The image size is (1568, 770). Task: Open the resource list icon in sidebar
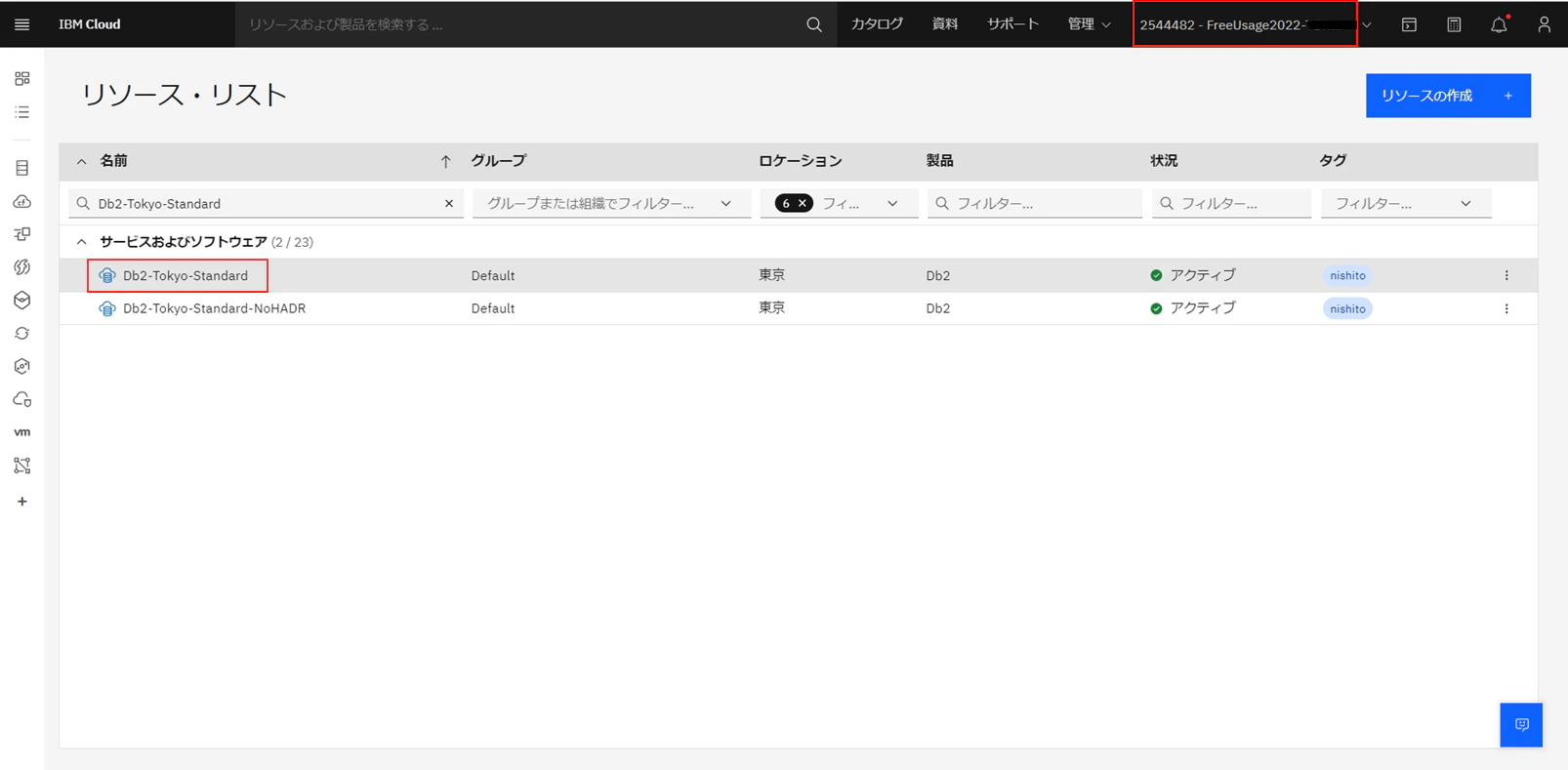pyautogui.click(x=21, y=112)
